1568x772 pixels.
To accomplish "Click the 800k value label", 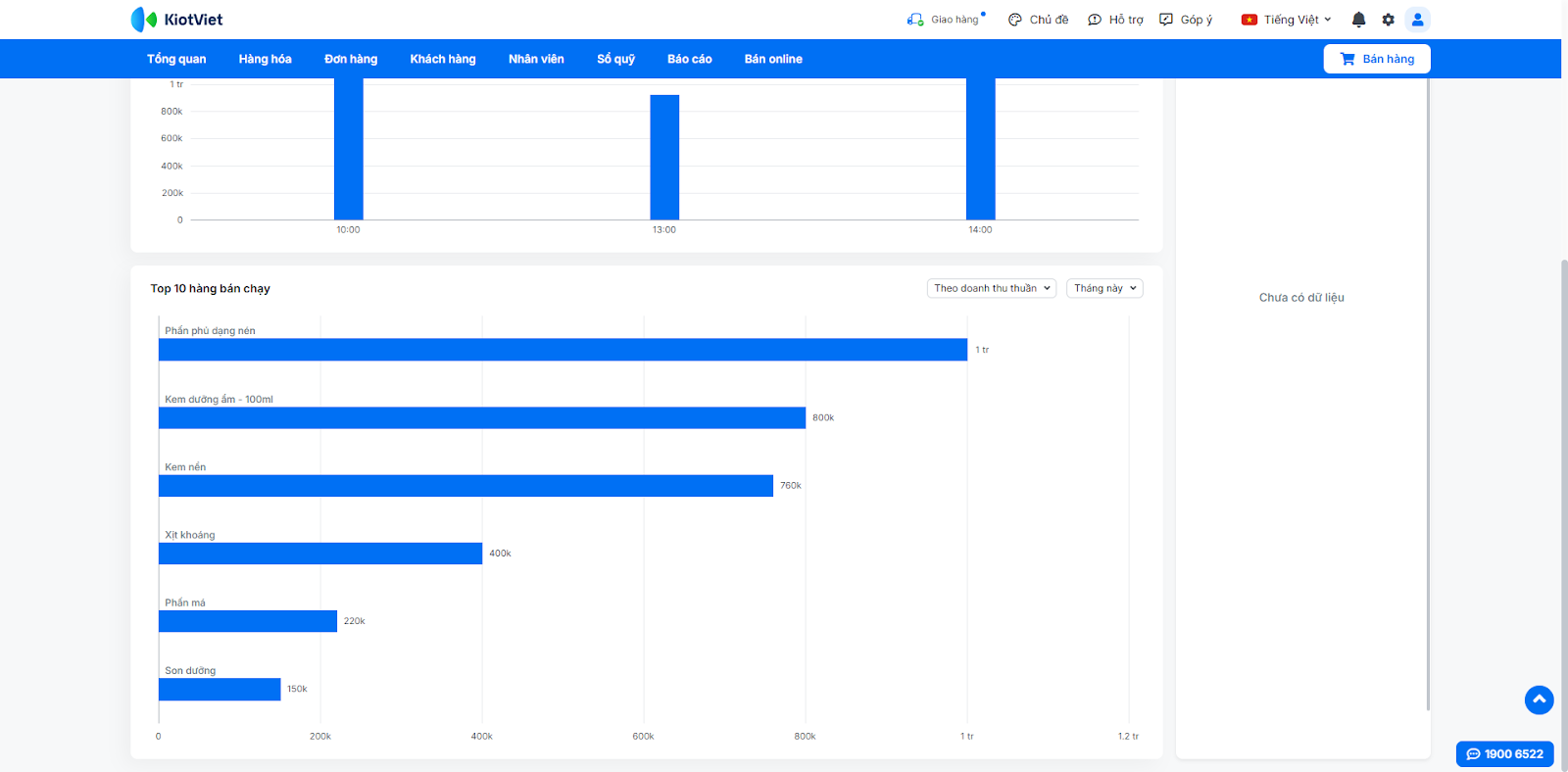I will (823, 417).
